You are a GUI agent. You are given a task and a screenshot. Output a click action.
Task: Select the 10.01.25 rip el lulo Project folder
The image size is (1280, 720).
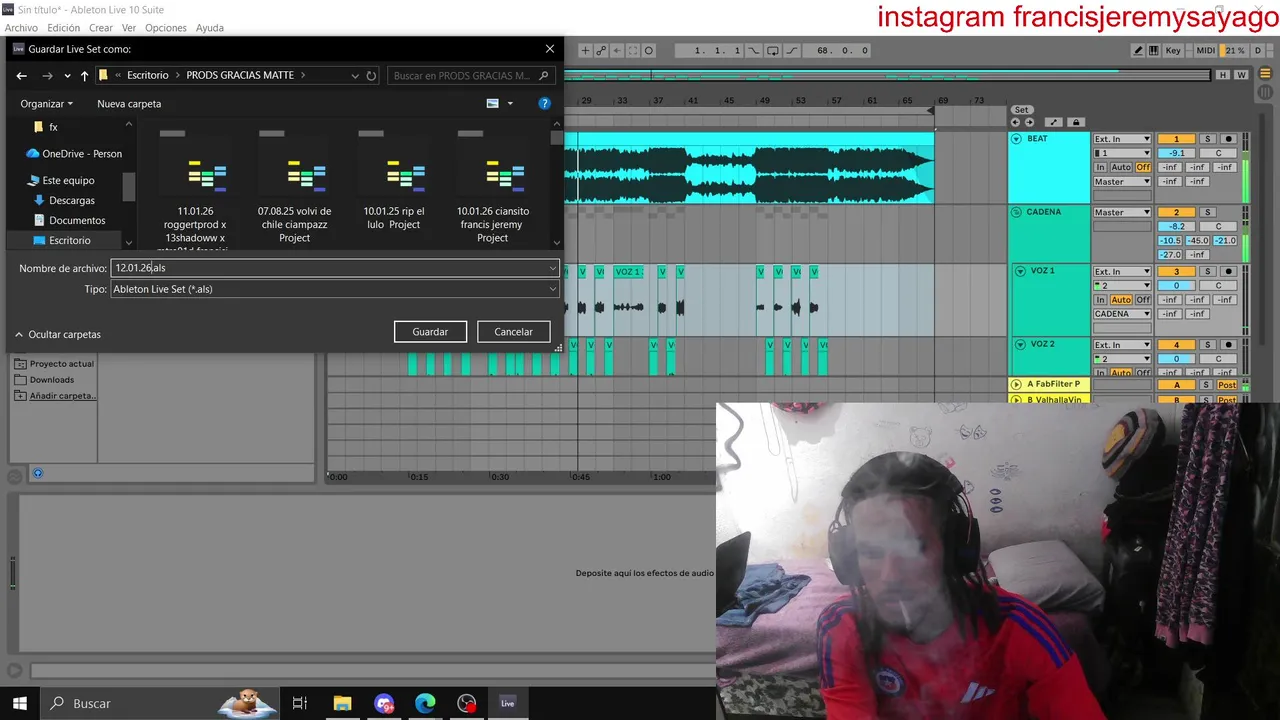pos(393,182)
